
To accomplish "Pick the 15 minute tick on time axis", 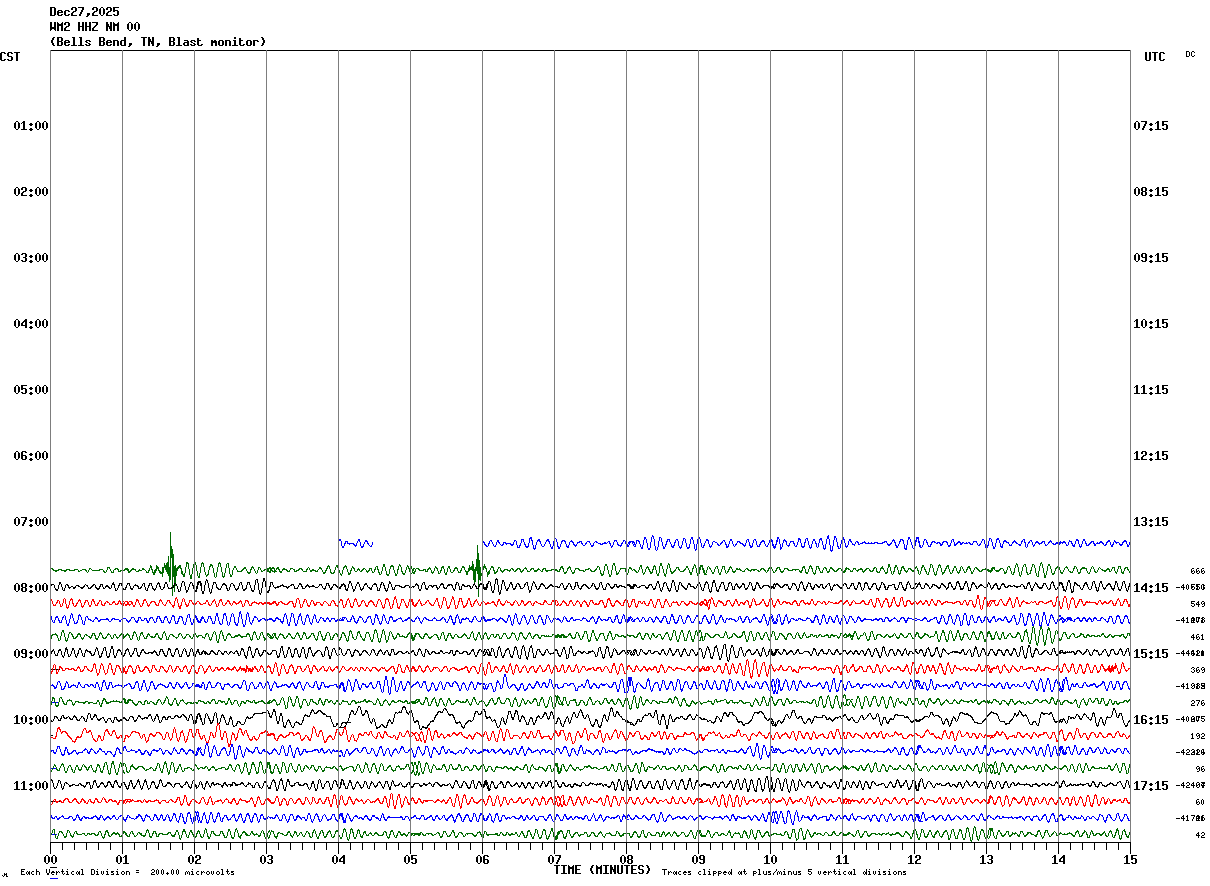I will pos(1130,859).
